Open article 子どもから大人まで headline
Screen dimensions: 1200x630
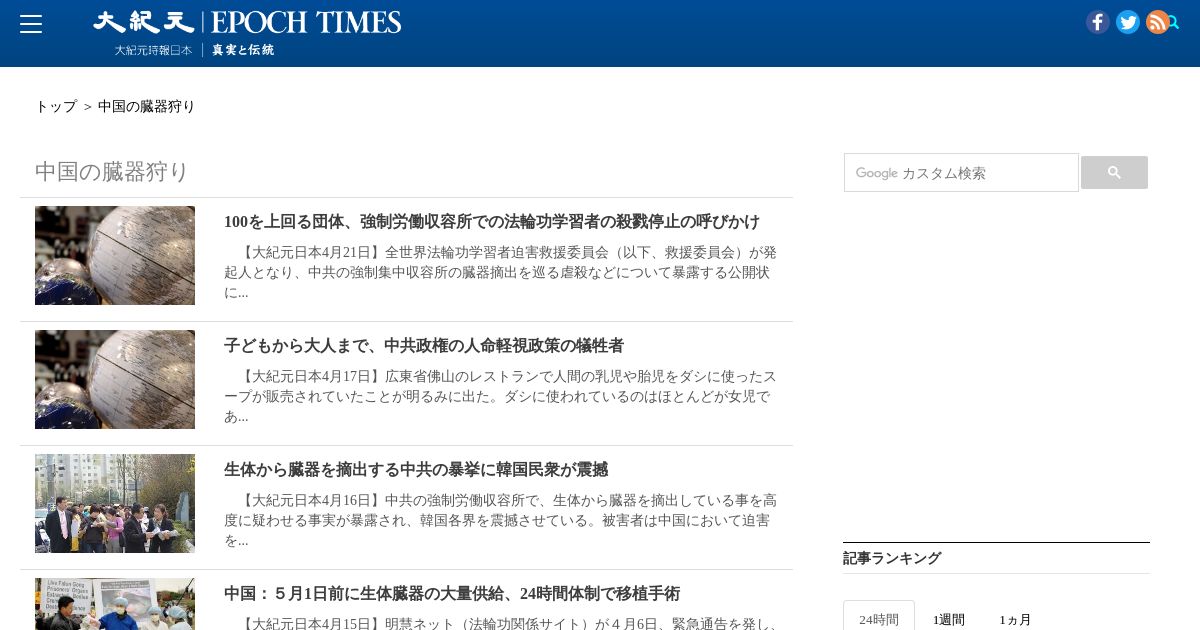pyautogui.click(x=424, y=346)
